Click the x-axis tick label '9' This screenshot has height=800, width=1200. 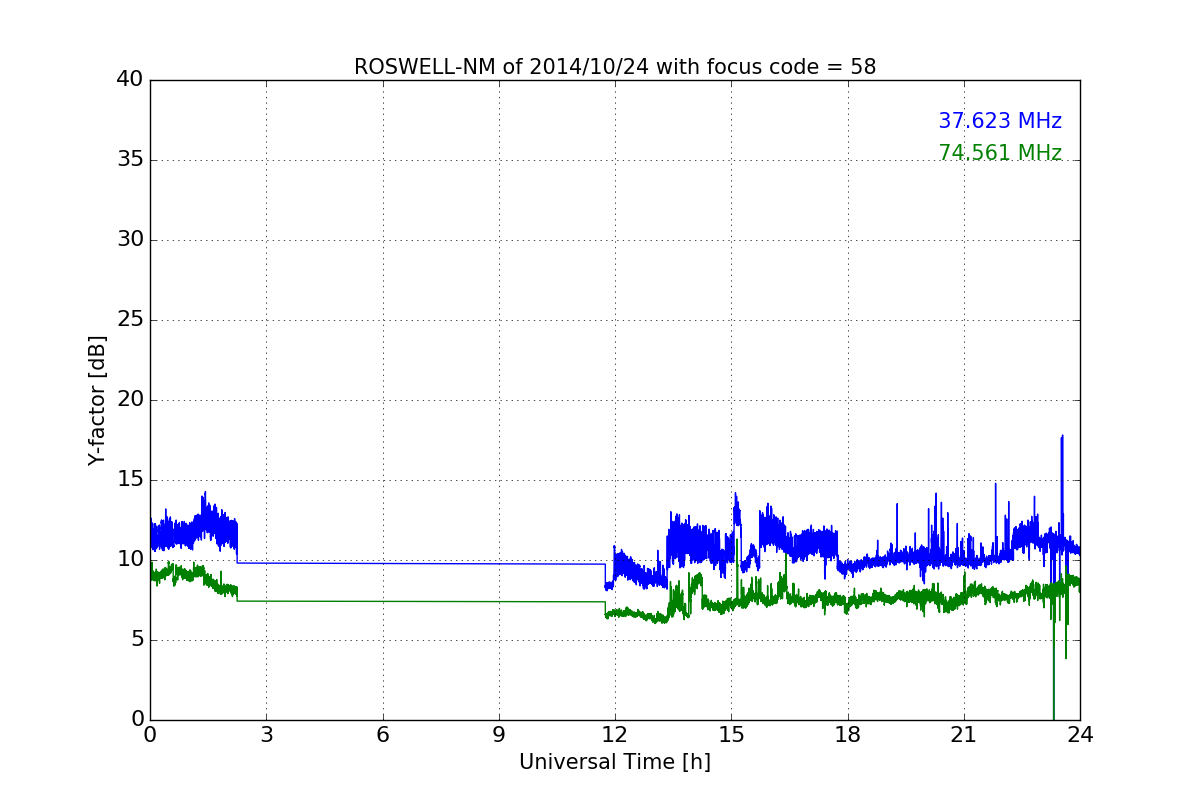tap(499, 734)
